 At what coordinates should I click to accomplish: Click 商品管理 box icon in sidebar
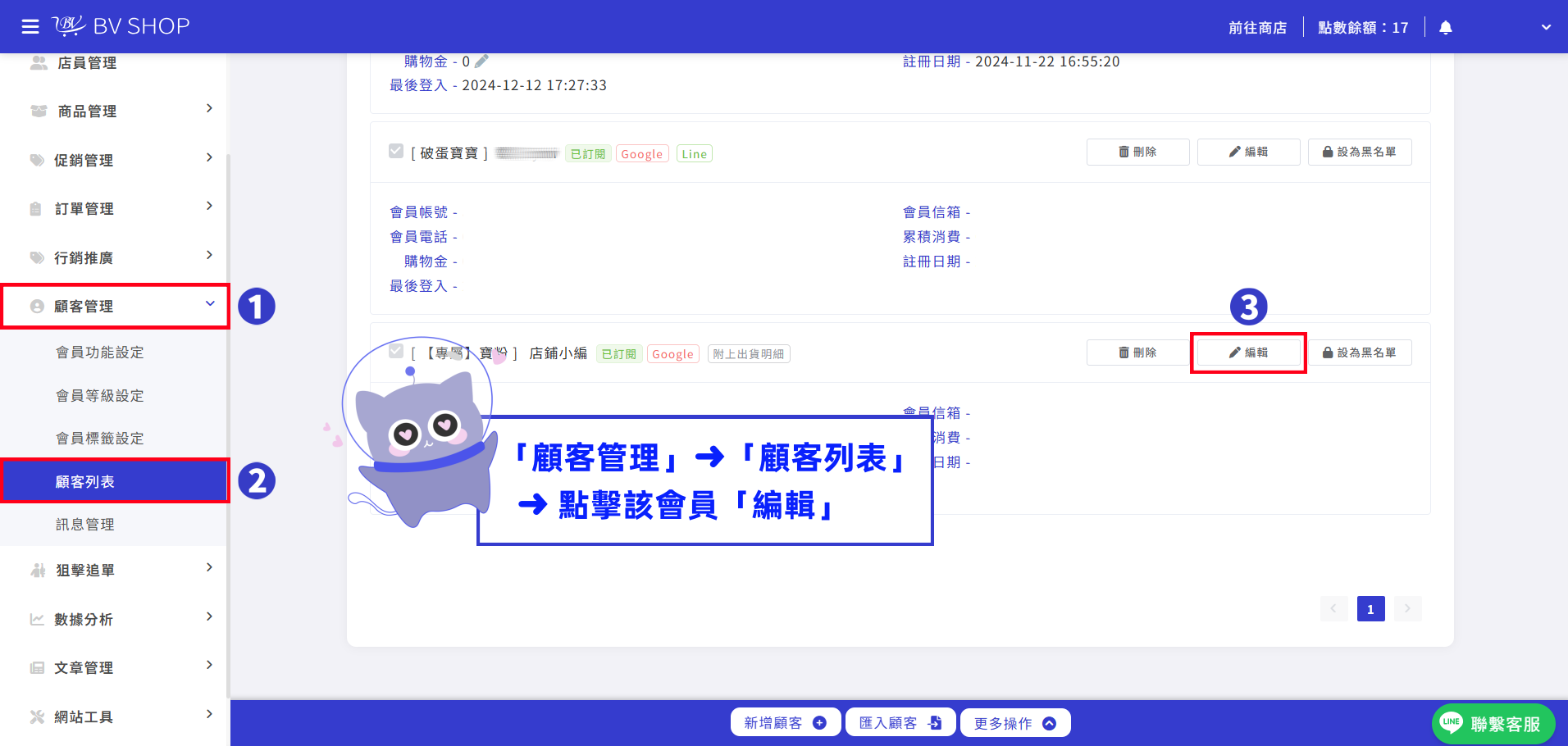click(x=38, y=111)
